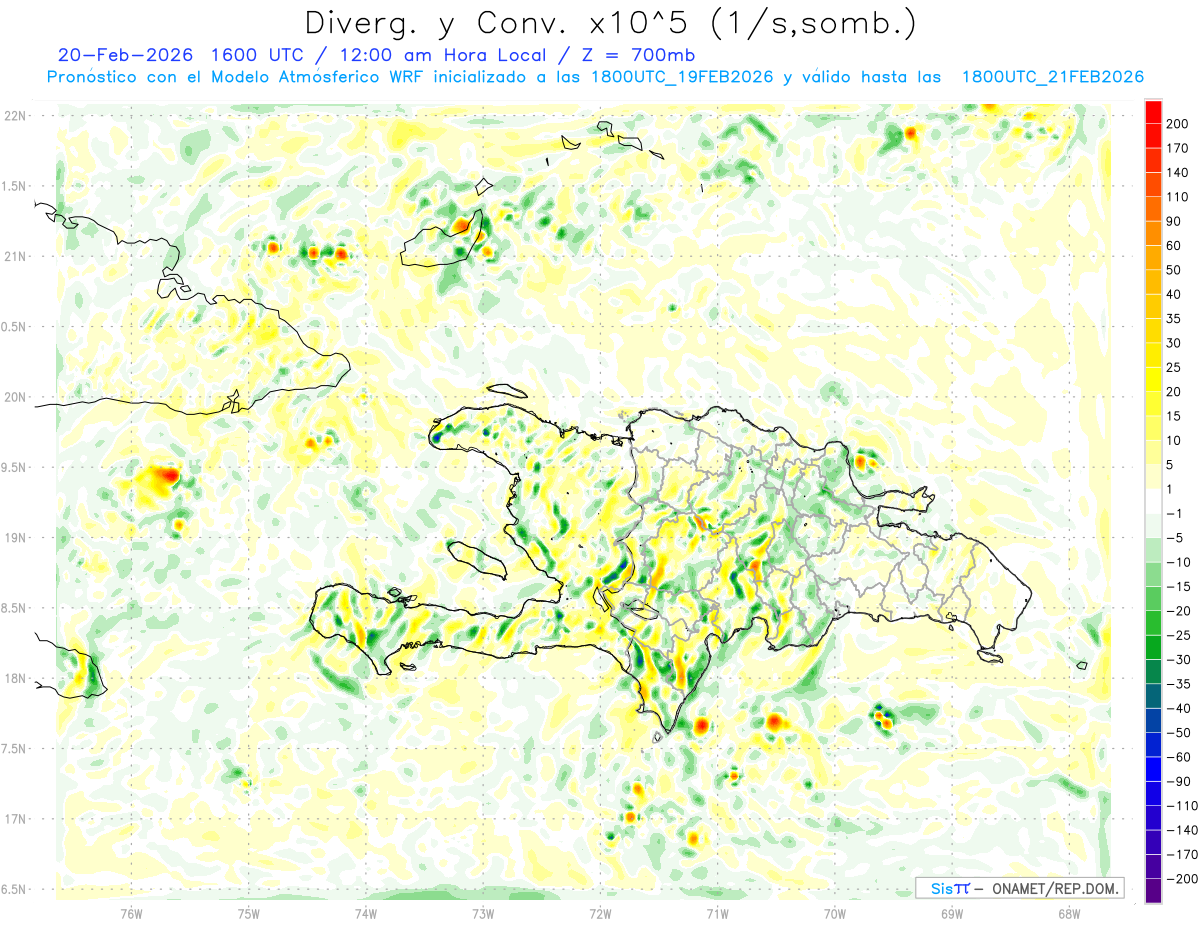The width and height of the screenshot is (1200, 927).
Task: Click the "1.5N" axis label
Action: click(15, 186)
